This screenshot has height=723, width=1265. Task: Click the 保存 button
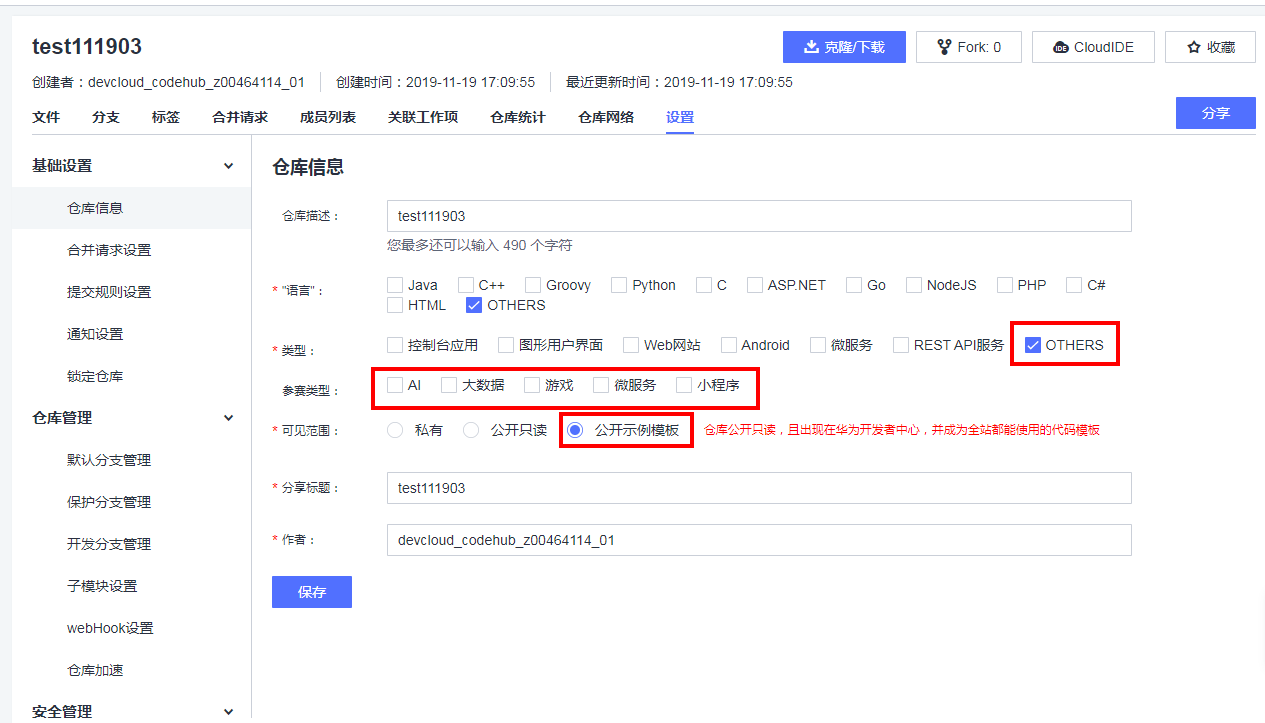click(x=312, y=592)
